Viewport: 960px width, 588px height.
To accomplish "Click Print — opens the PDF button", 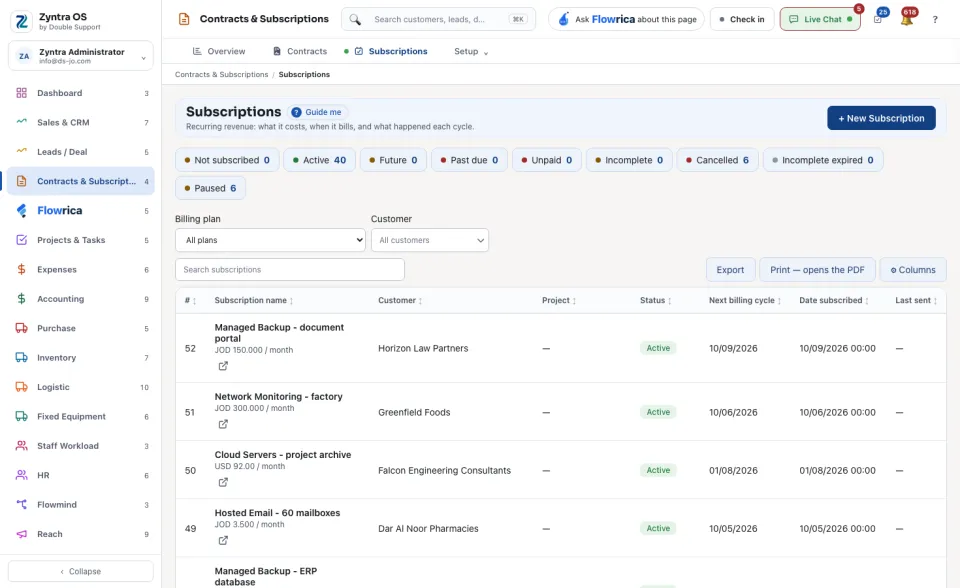I will [817, 270].
